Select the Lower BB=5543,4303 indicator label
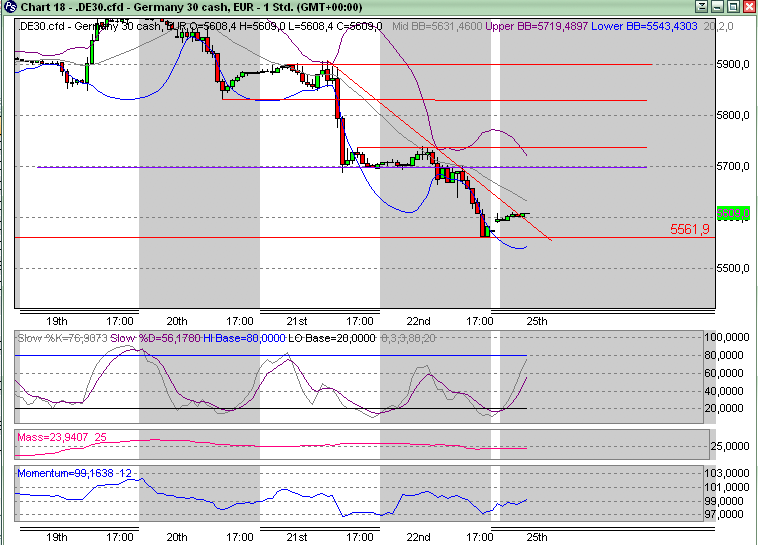 [x=644, y=26]
